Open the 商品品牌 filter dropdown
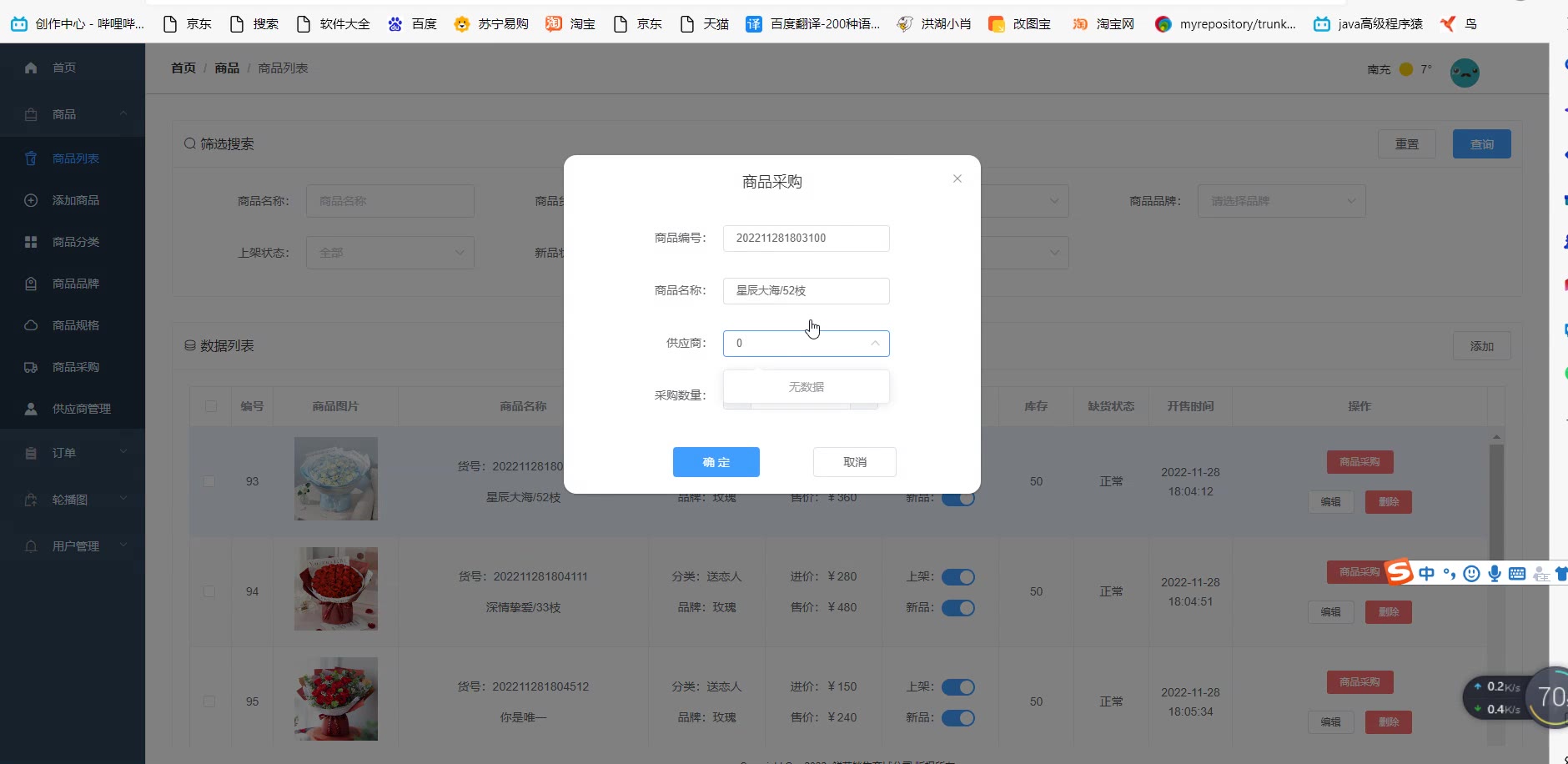This screenshot has width=1568, height=764. pos(1282,201)
